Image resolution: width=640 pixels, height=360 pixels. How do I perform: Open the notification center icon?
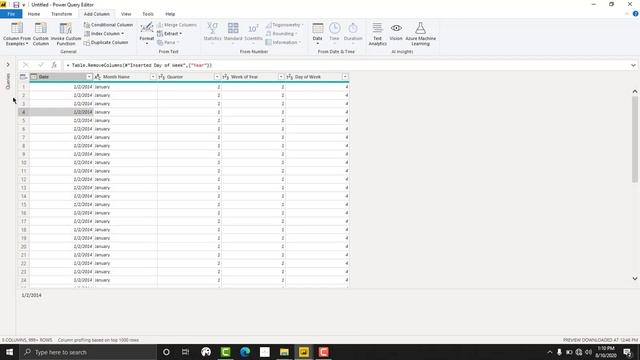[x=627, y=352]
